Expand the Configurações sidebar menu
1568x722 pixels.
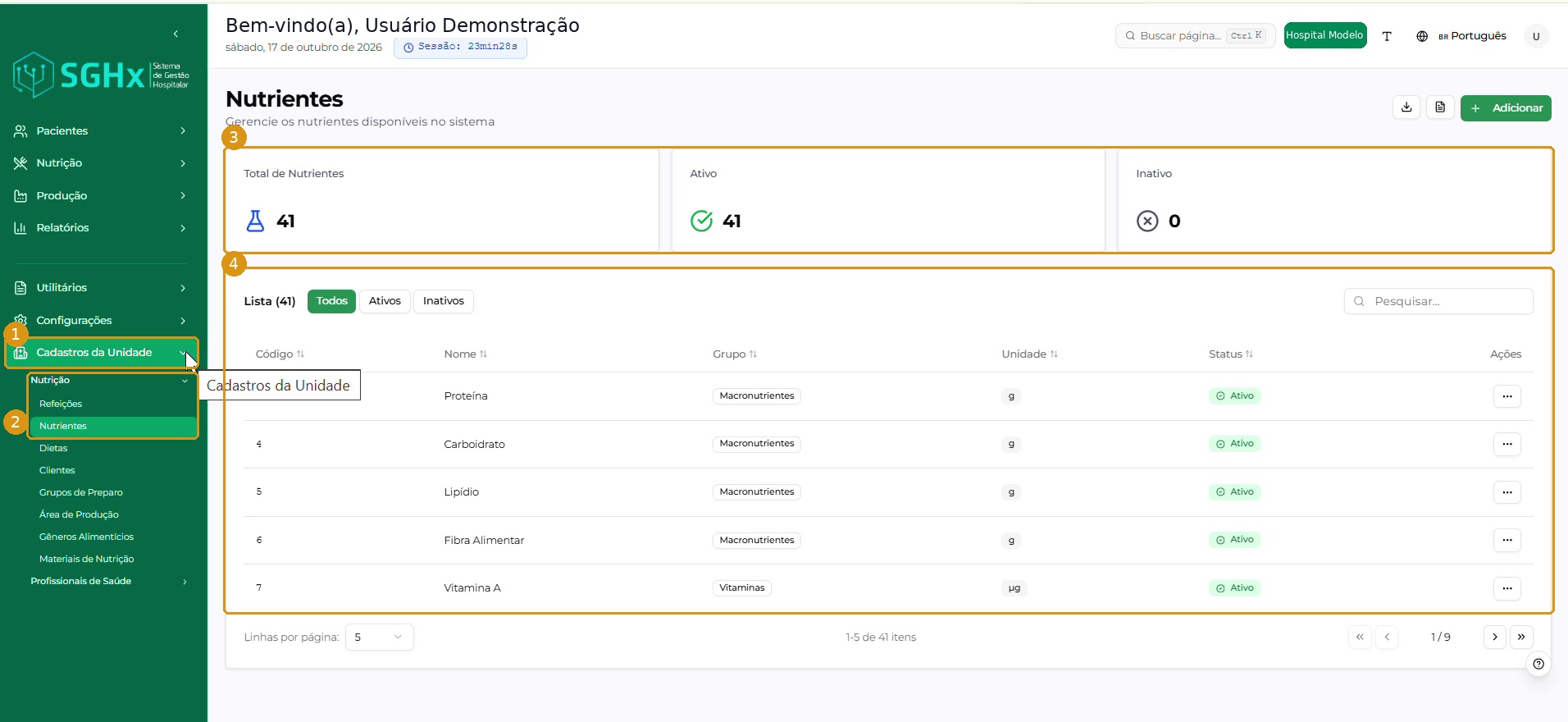tap(100, 321)
